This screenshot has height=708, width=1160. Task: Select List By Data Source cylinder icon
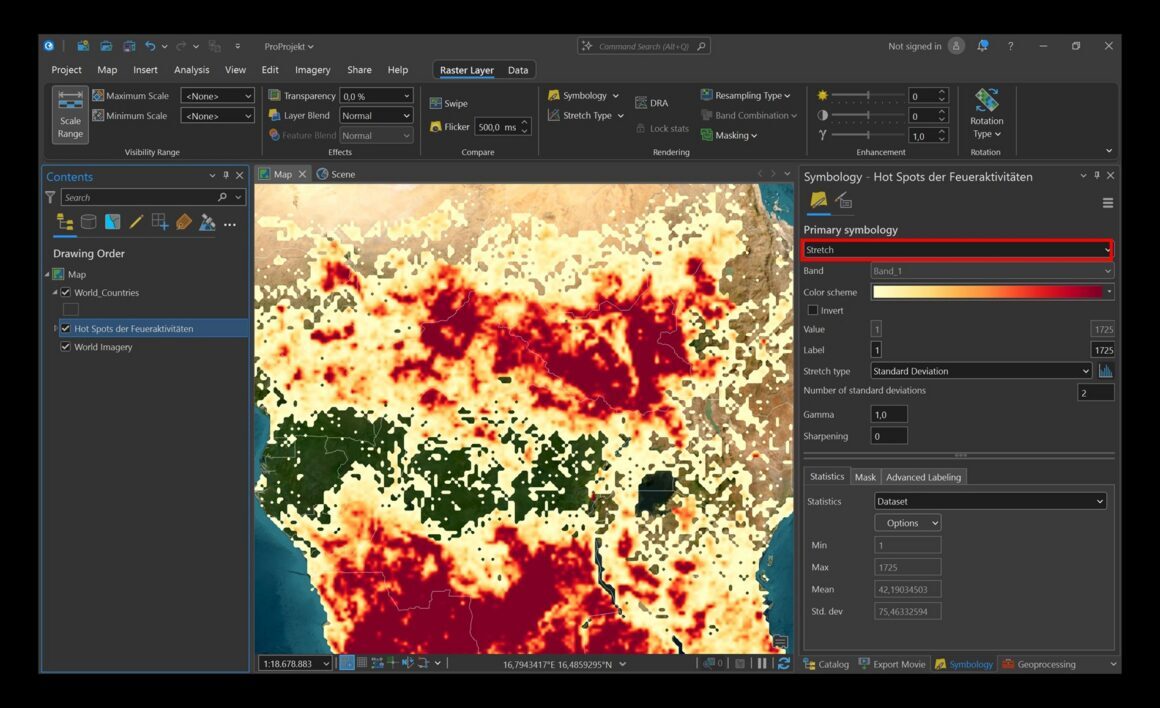[89, 222]
